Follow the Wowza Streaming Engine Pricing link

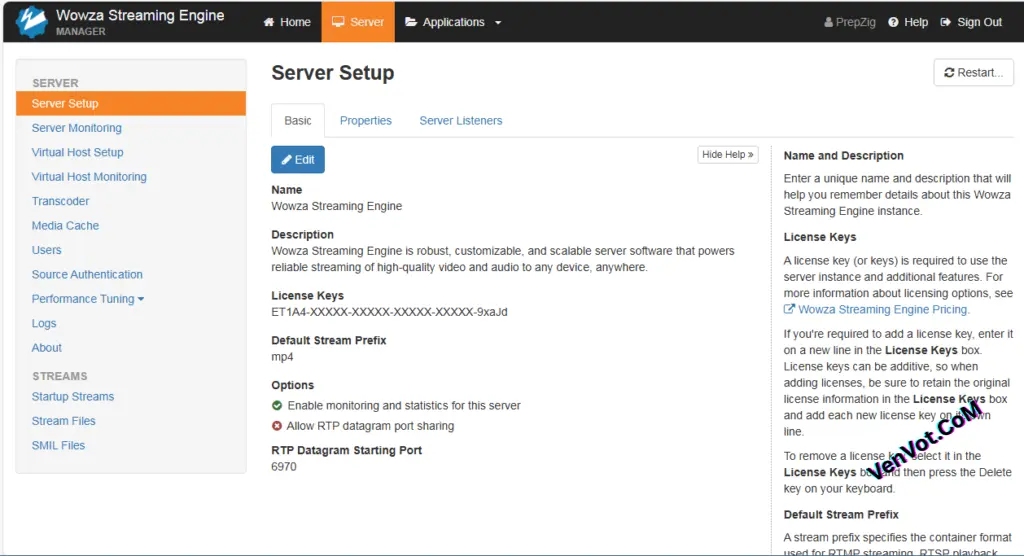pyautogui.click(x=883, y=310)
